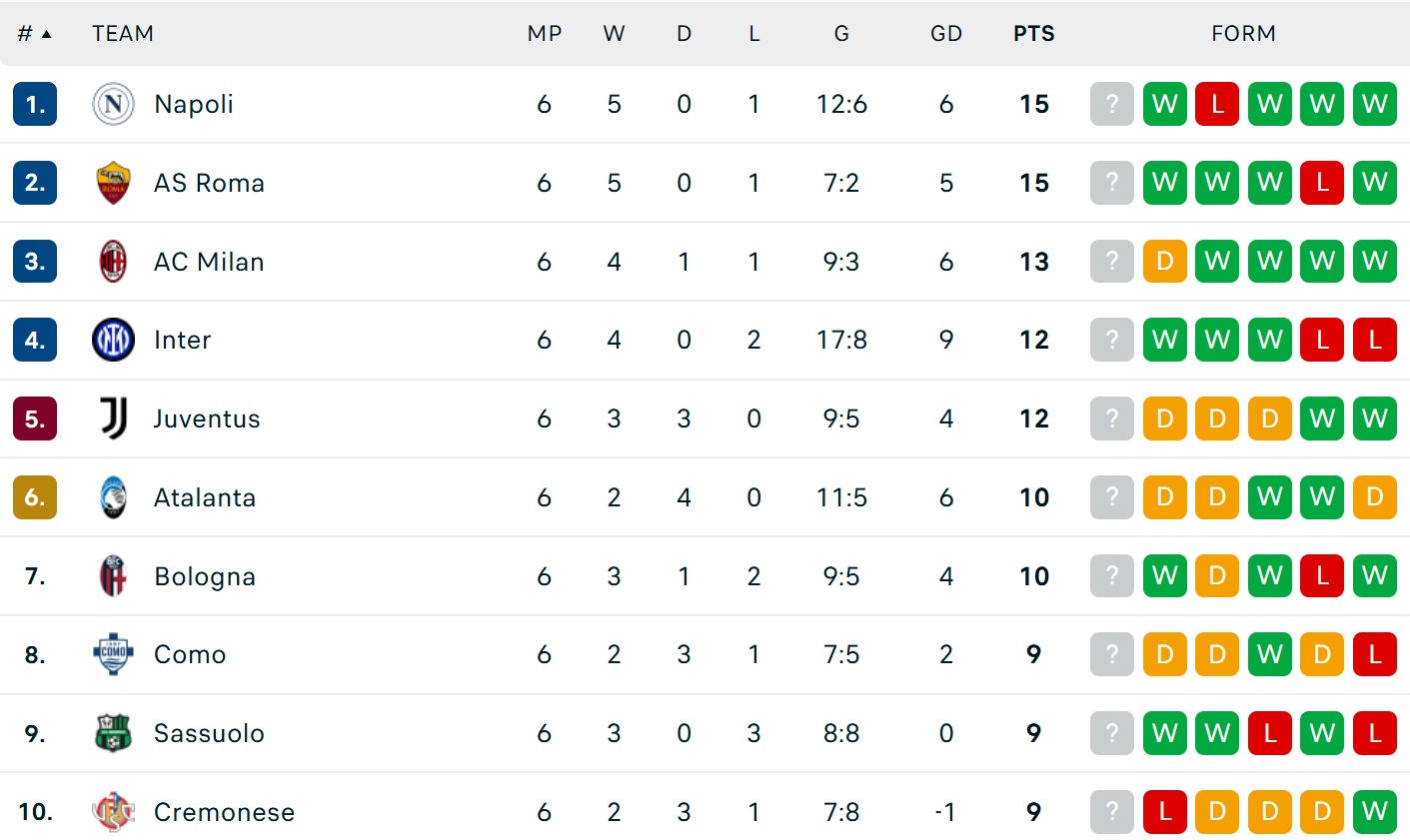
Task: Click the AC Milan club crest
Action: 113,262
